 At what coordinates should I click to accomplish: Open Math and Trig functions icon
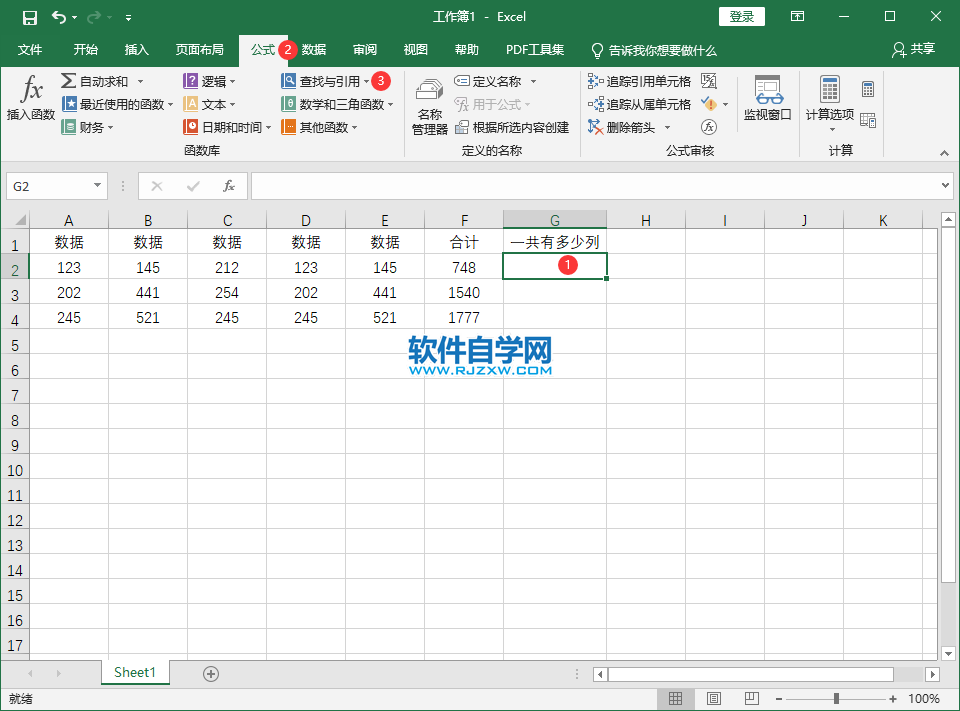point(288,104)
